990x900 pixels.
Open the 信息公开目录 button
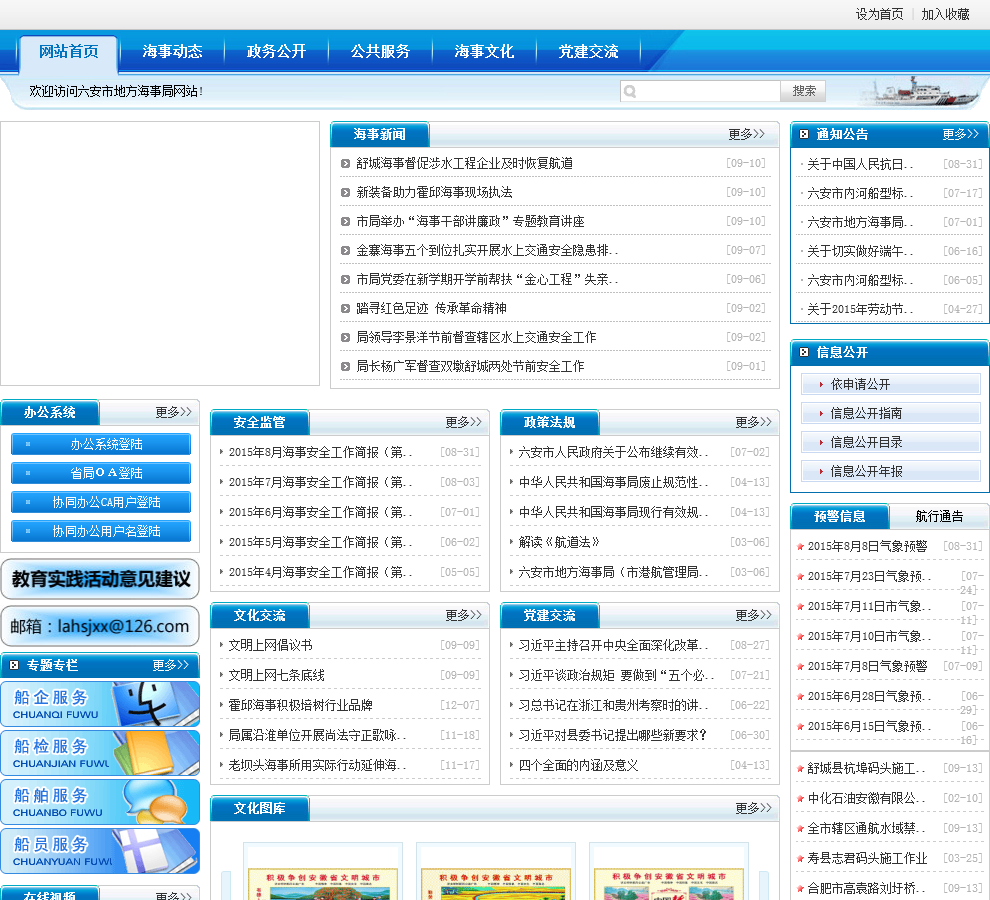click(x=890, y=442)
